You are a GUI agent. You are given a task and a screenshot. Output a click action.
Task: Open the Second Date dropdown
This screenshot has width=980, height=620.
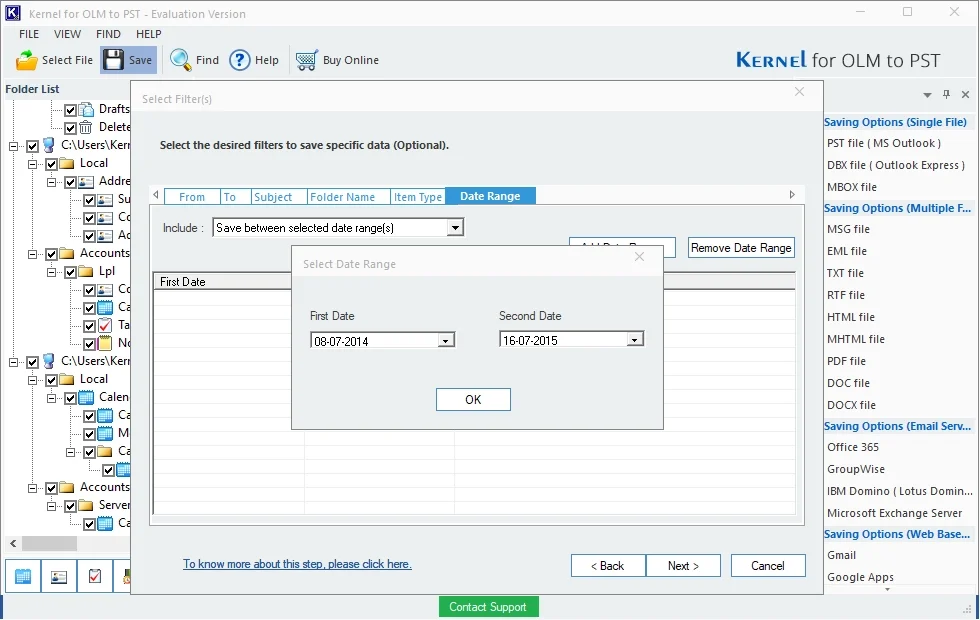[x=634, y=340]
